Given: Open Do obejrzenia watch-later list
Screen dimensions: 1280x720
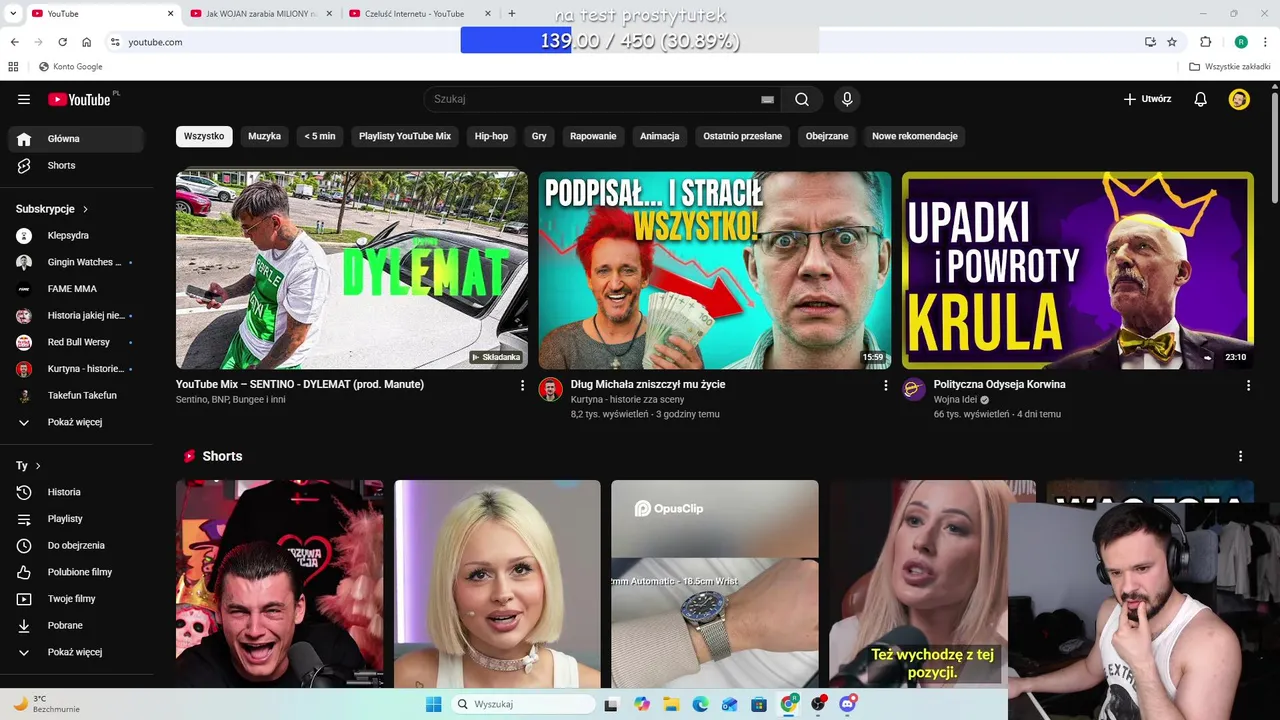Looking at the screenshot, I should (x=76, y=545).
